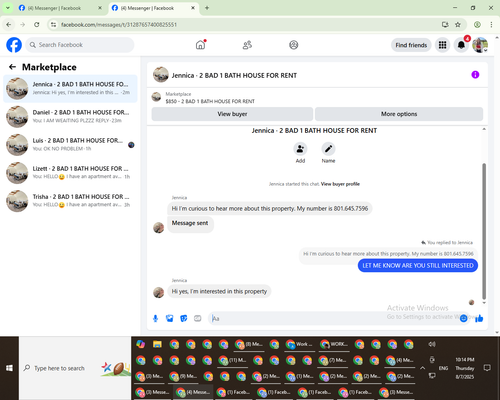Open Daniel conversation in list
Screen dimensions: 500x400
coord(70,116)
